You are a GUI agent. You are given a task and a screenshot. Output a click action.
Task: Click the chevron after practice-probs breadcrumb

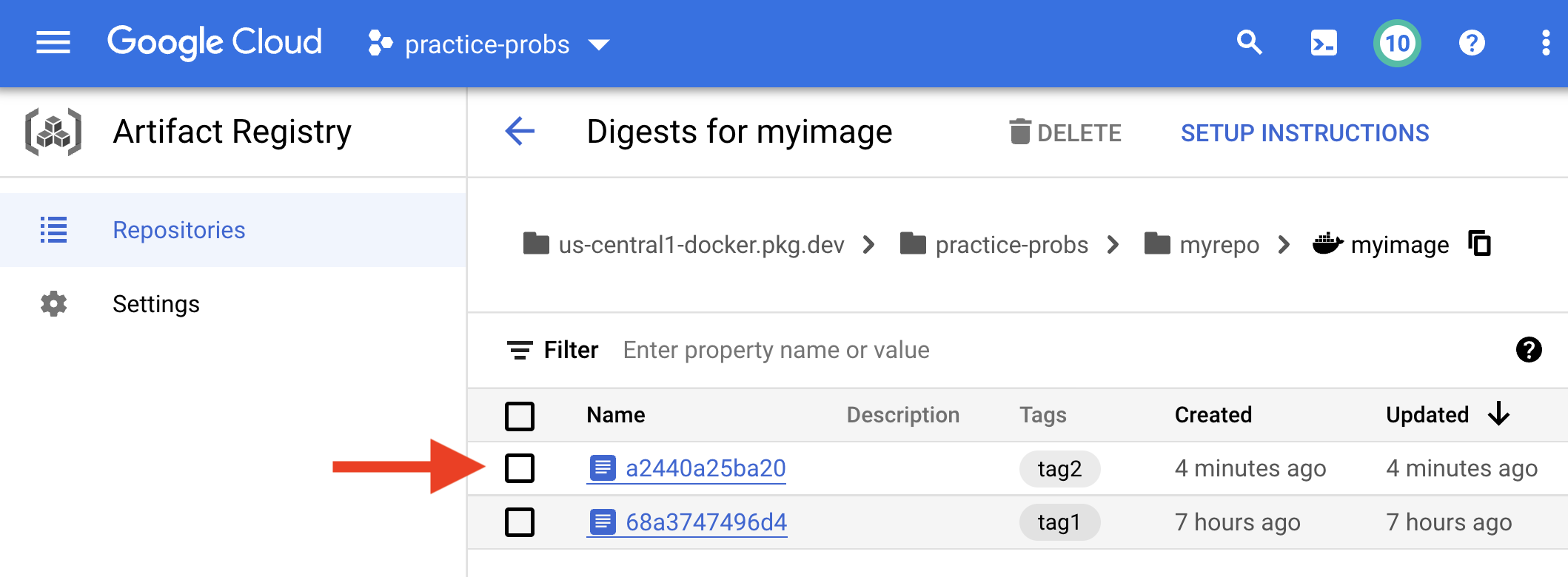pos(1113,244)
